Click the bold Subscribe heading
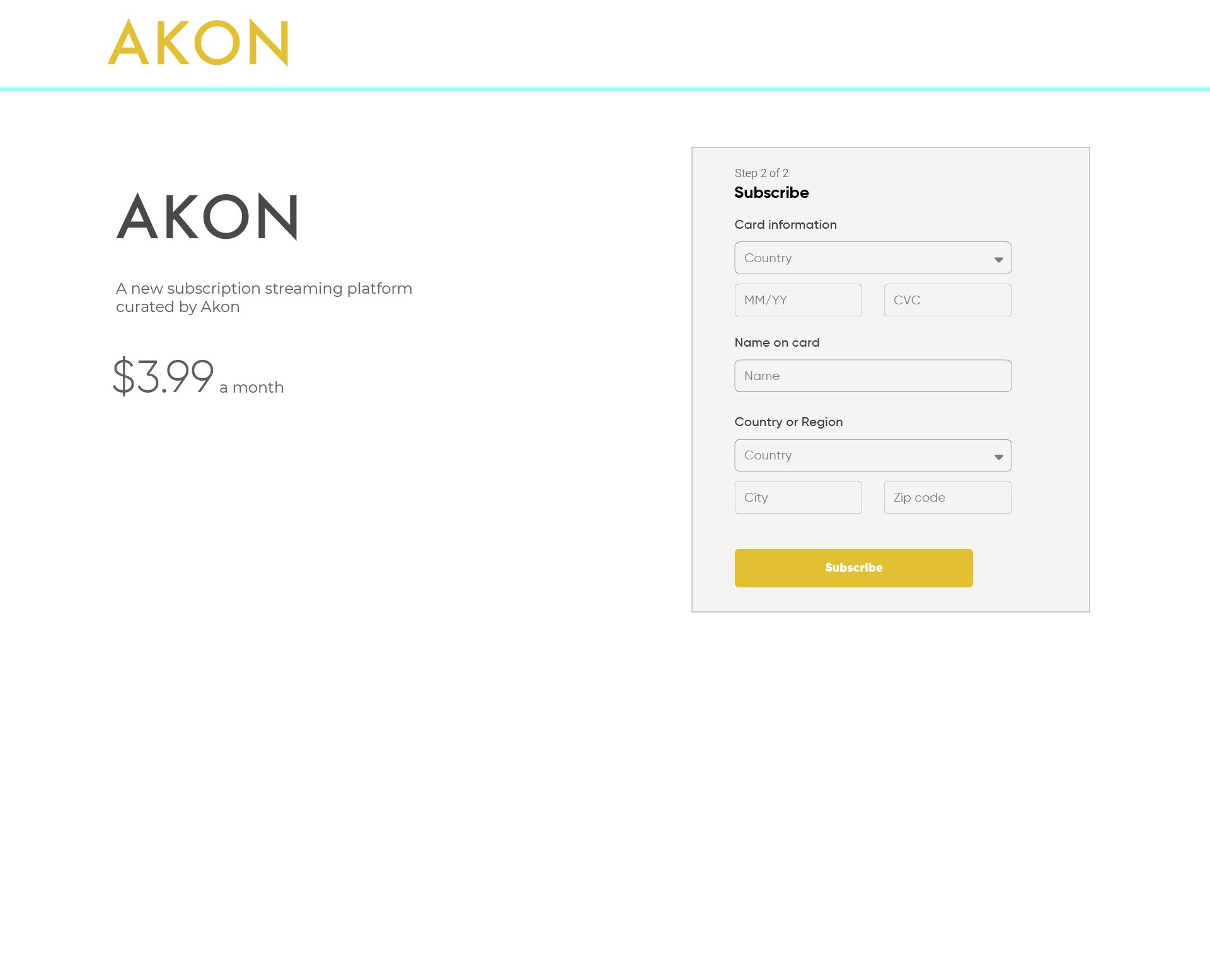The height and width of the screenshot is (980, 1210). [771, 193]
